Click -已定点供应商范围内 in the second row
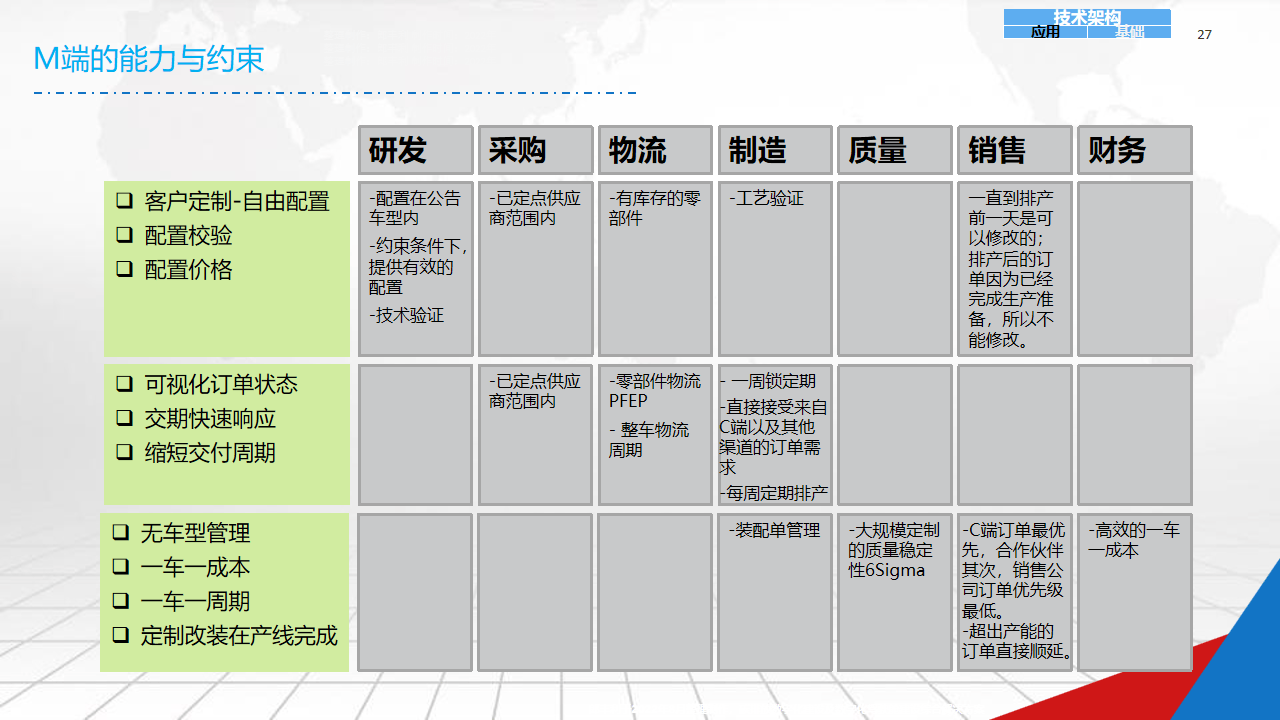This screenshot has height=720, width=1280. point(534,391)
